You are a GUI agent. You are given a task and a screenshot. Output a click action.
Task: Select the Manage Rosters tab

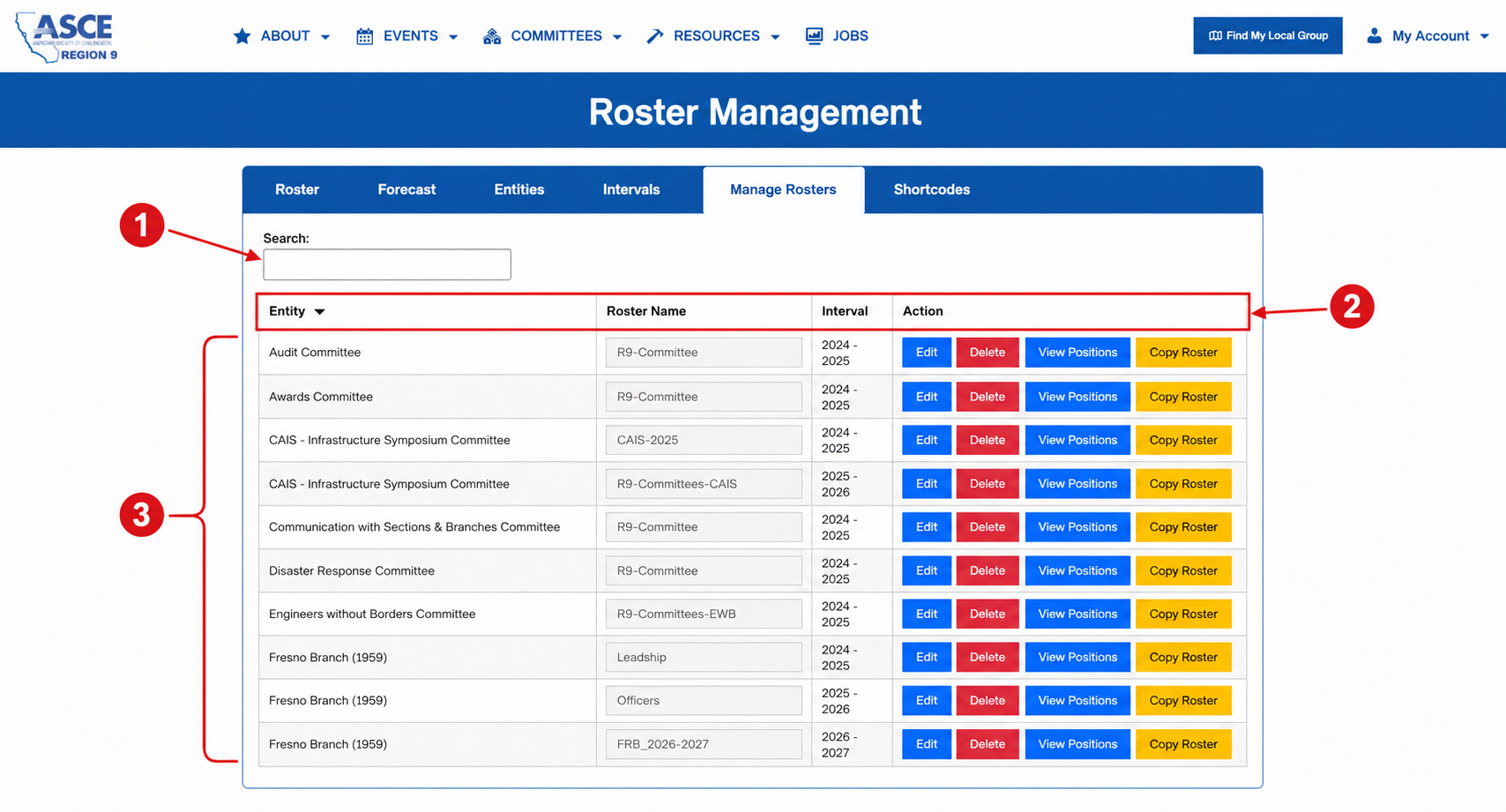(783, 190)
